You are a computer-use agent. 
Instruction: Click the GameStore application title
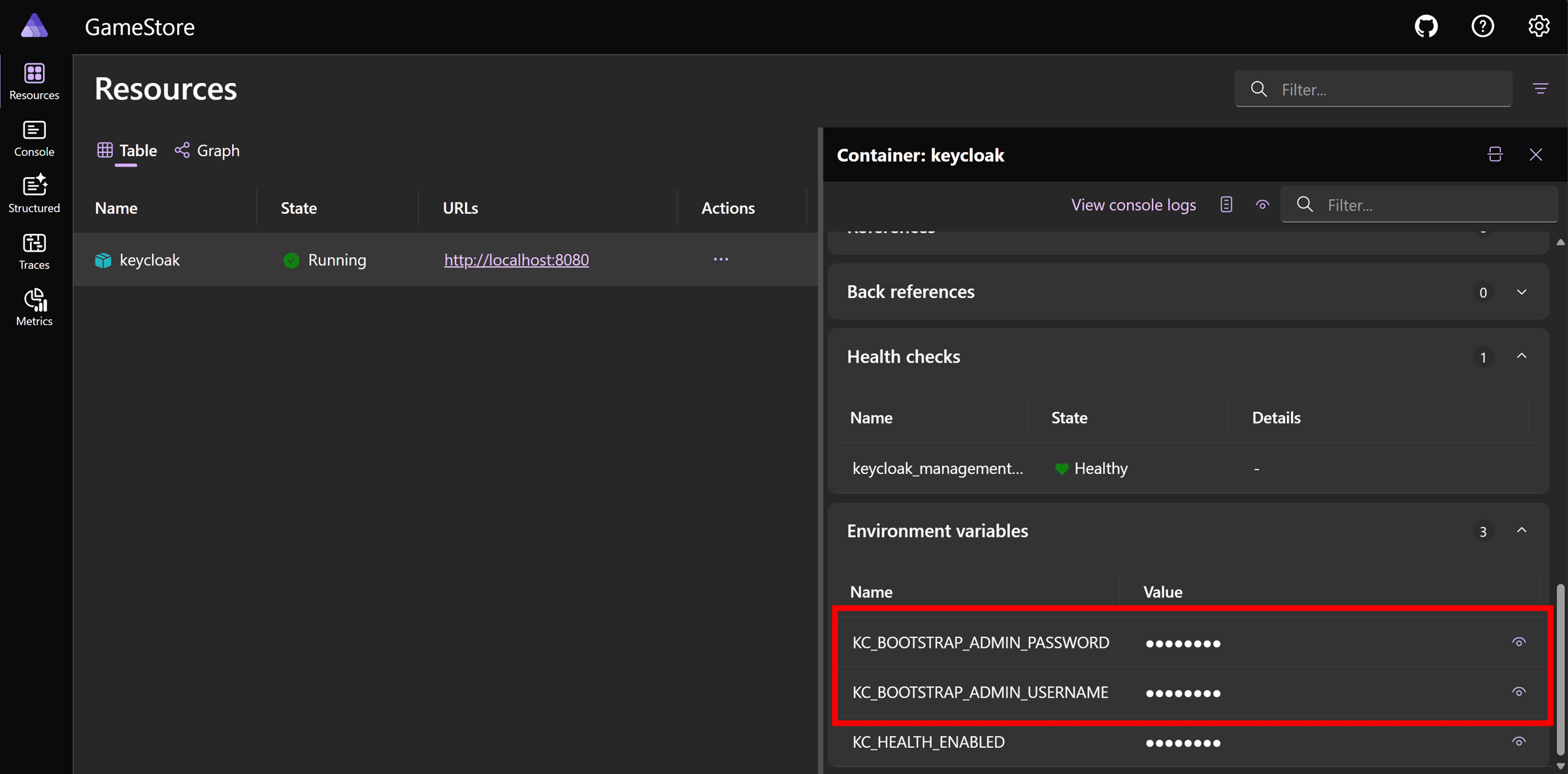[x=140, y=27]
